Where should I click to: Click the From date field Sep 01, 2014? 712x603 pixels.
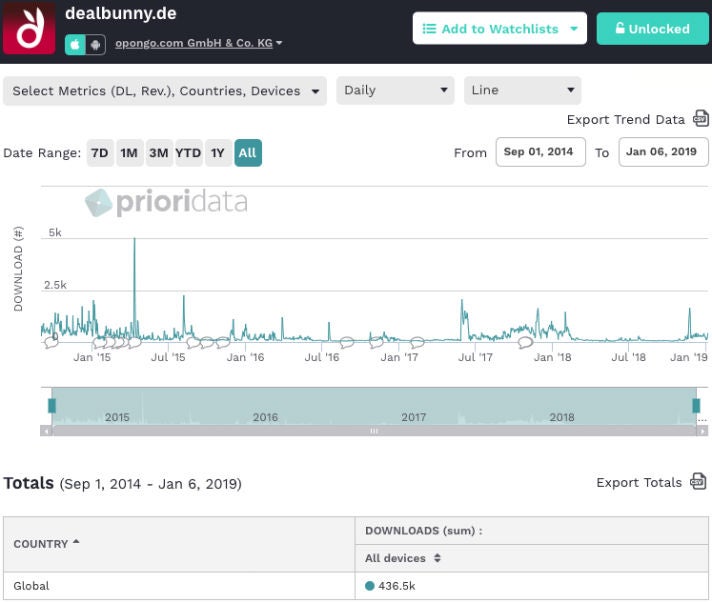pyautogui.click(x=540, y=153)
